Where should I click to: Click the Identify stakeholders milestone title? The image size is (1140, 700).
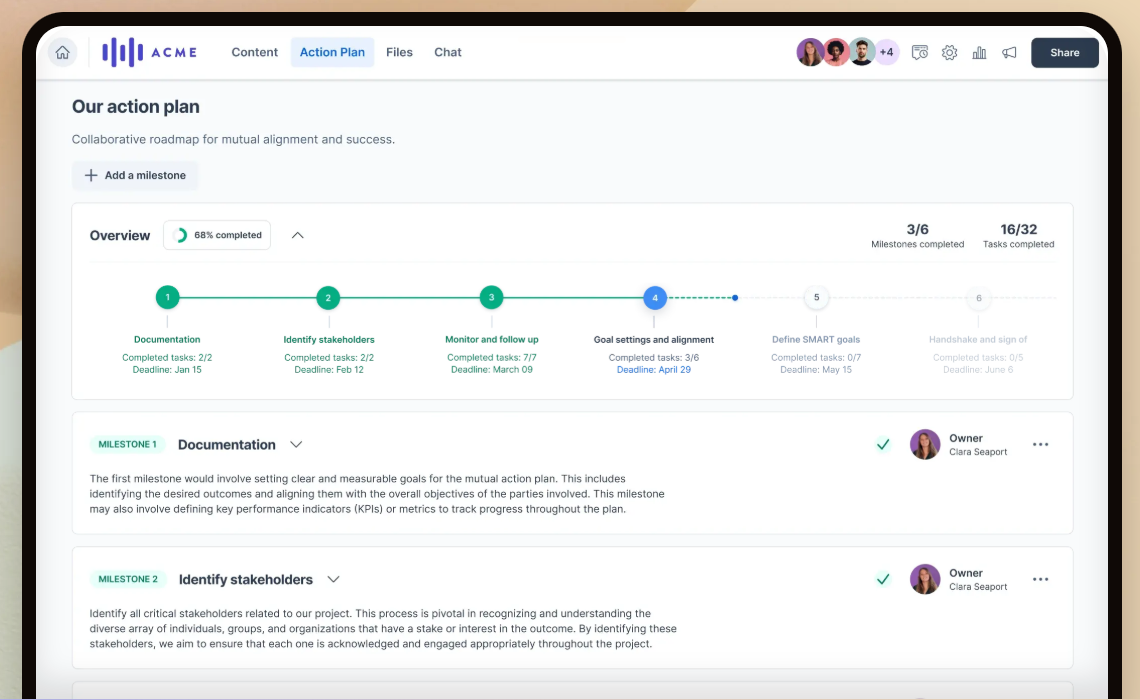click(246, 579)
